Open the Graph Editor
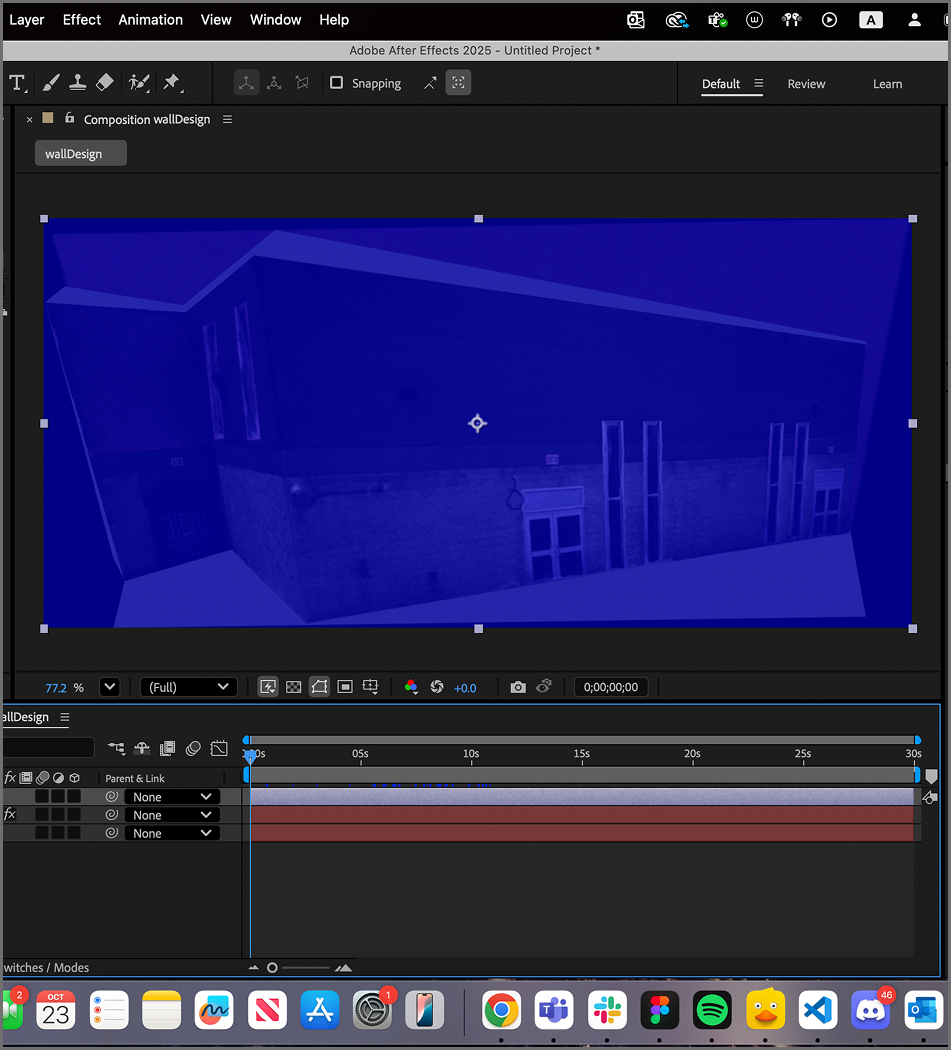Screen dimensions: 951x1050 pos(219,748)
